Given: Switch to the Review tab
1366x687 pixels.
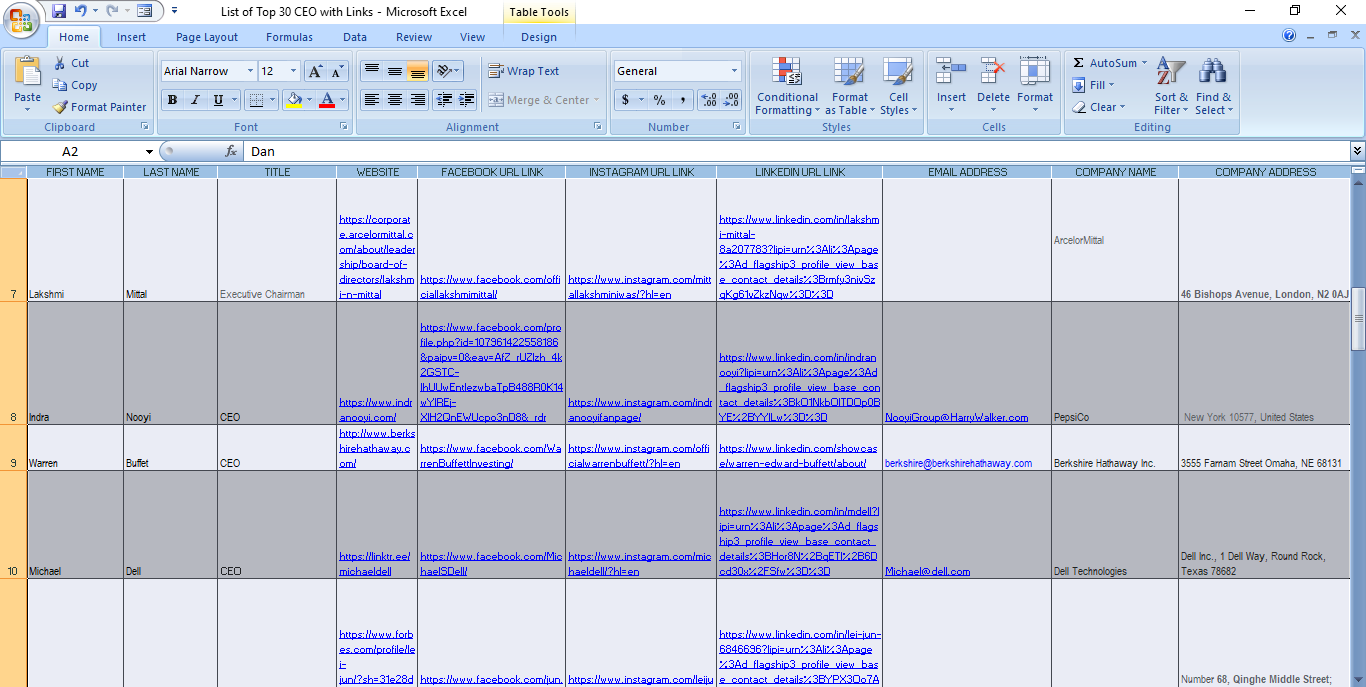Looking at the screenshot, I should tap(414, 37).
